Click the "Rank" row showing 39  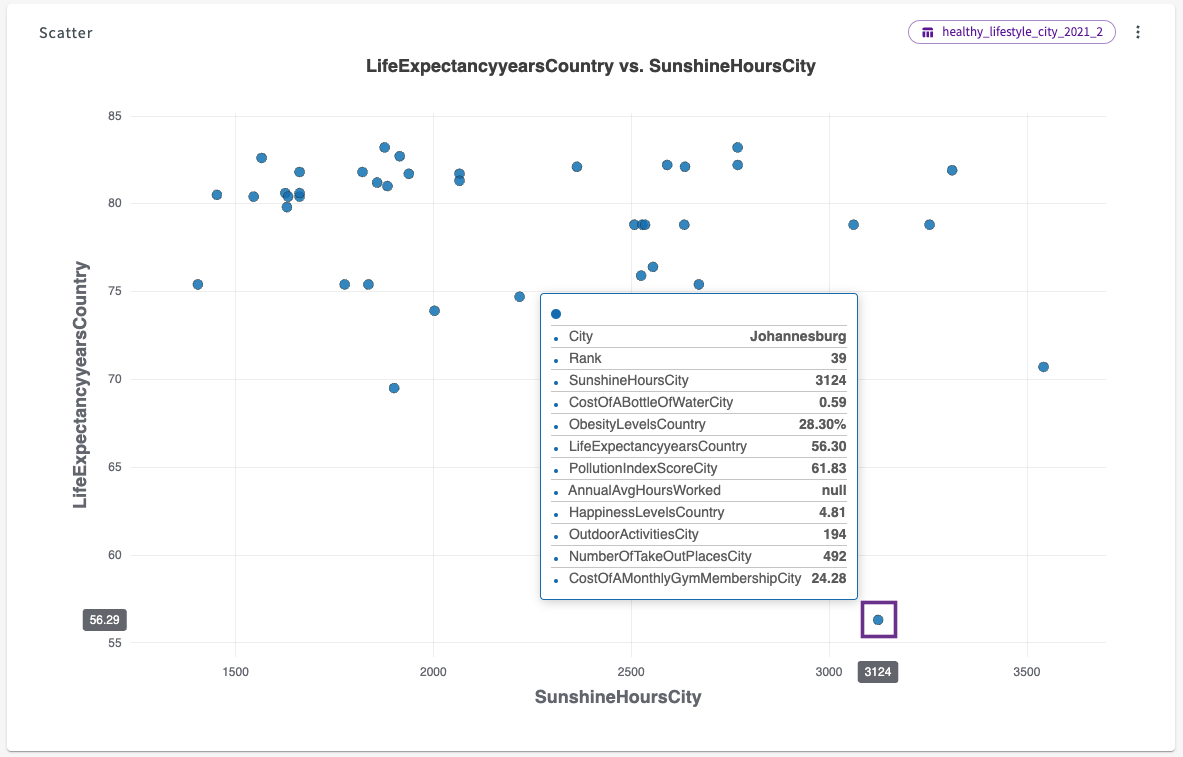(x=699, y=358)
